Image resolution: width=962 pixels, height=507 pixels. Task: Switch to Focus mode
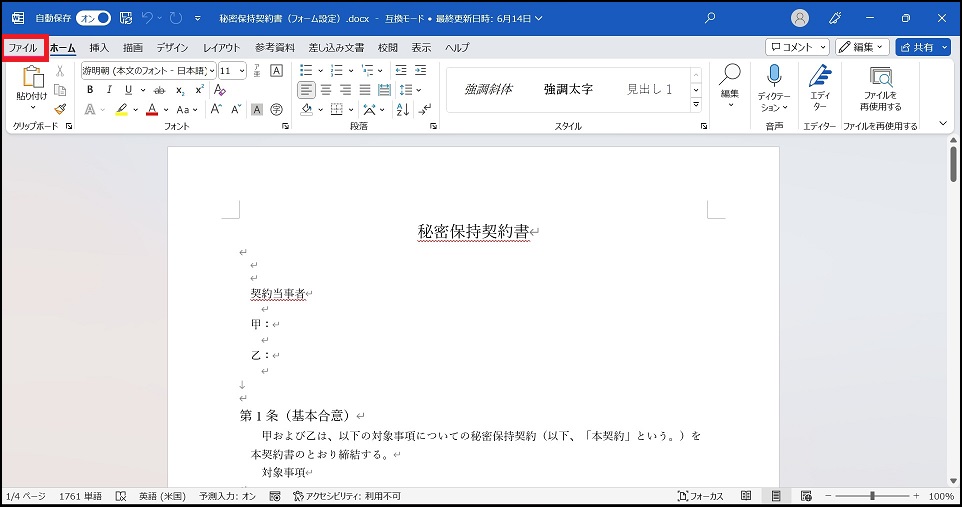700,496
